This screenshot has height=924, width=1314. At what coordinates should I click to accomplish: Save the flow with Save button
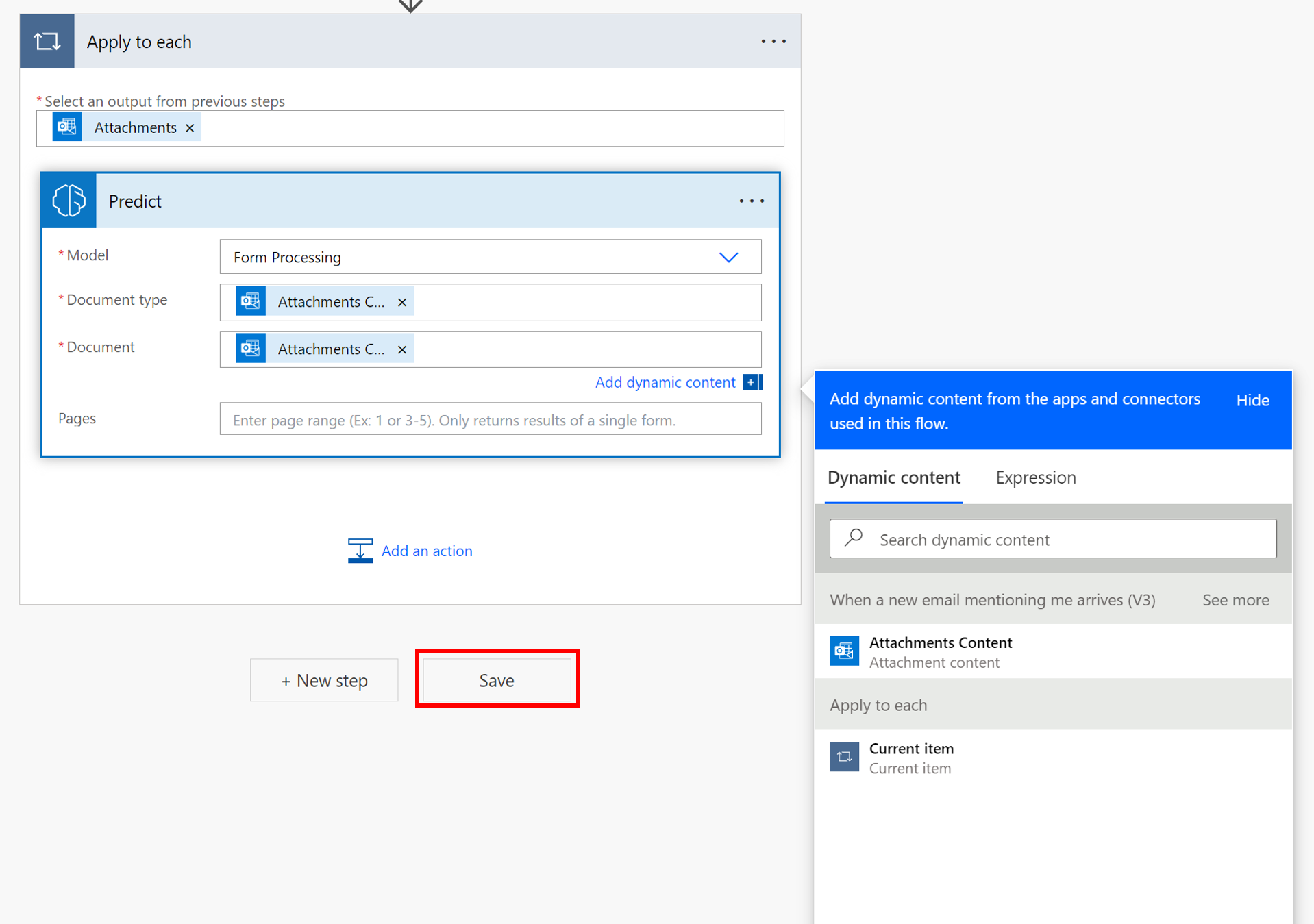497,680
